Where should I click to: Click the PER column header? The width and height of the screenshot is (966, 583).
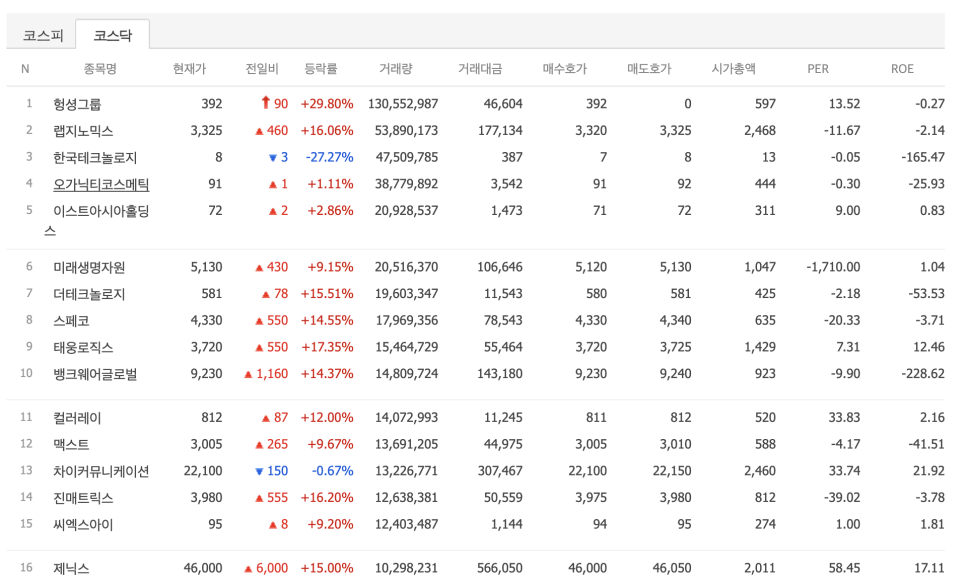818,69
